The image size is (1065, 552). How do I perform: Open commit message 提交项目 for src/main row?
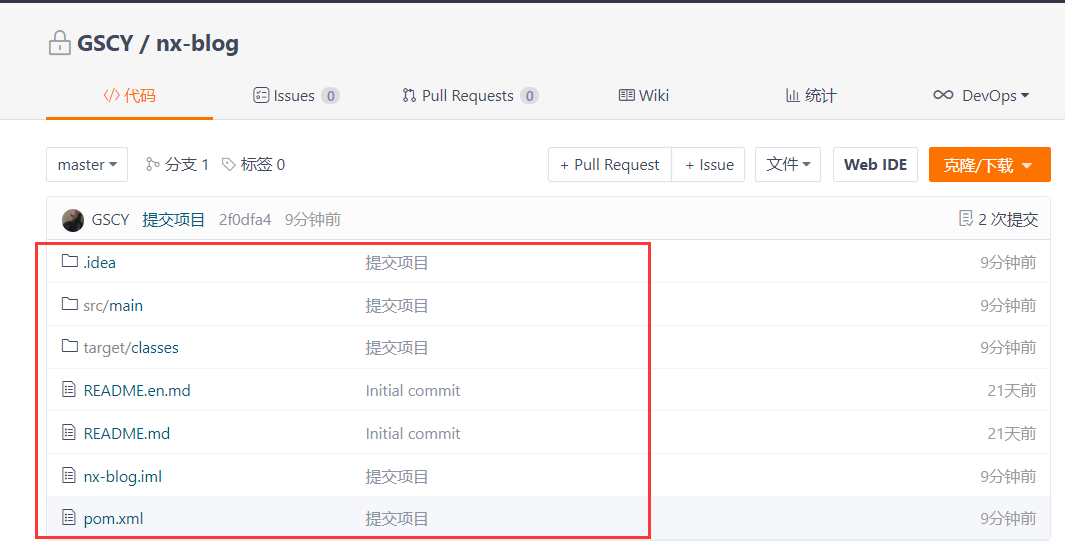397,306
